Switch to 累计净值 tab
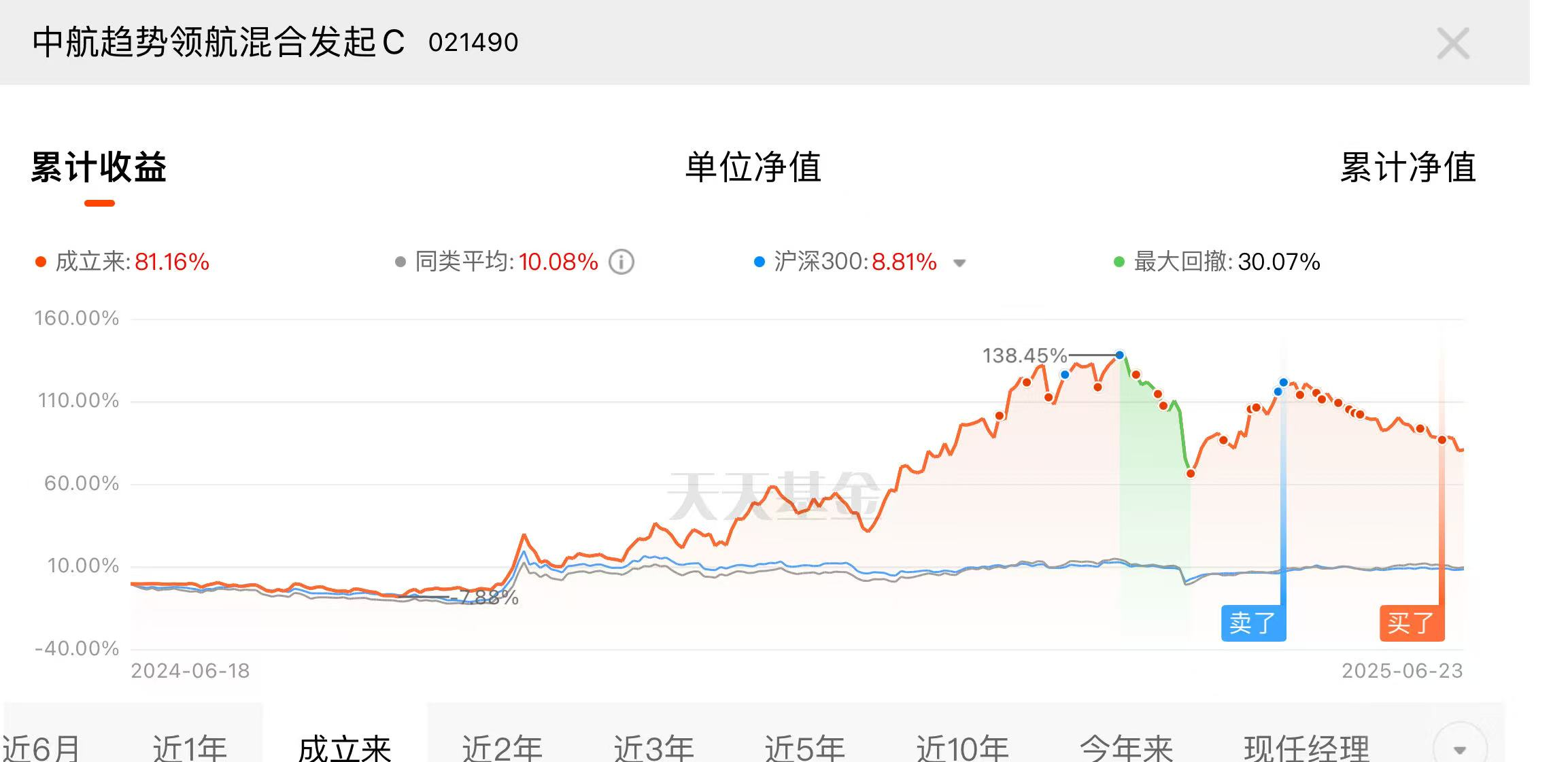1568x762 pixels. click(1408, 167)
